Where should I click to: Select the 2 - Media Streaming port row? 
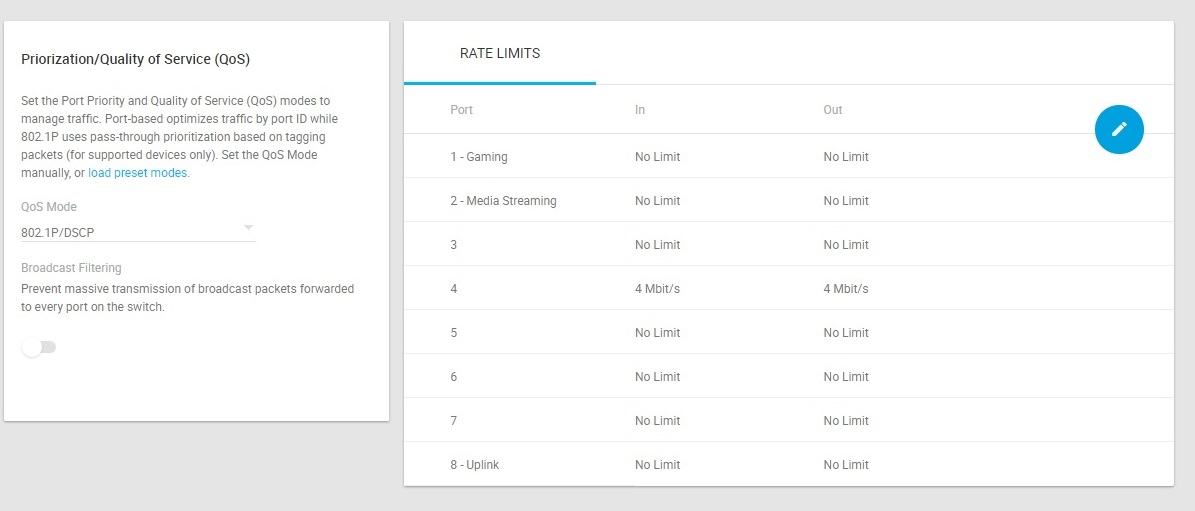(503, 201)
